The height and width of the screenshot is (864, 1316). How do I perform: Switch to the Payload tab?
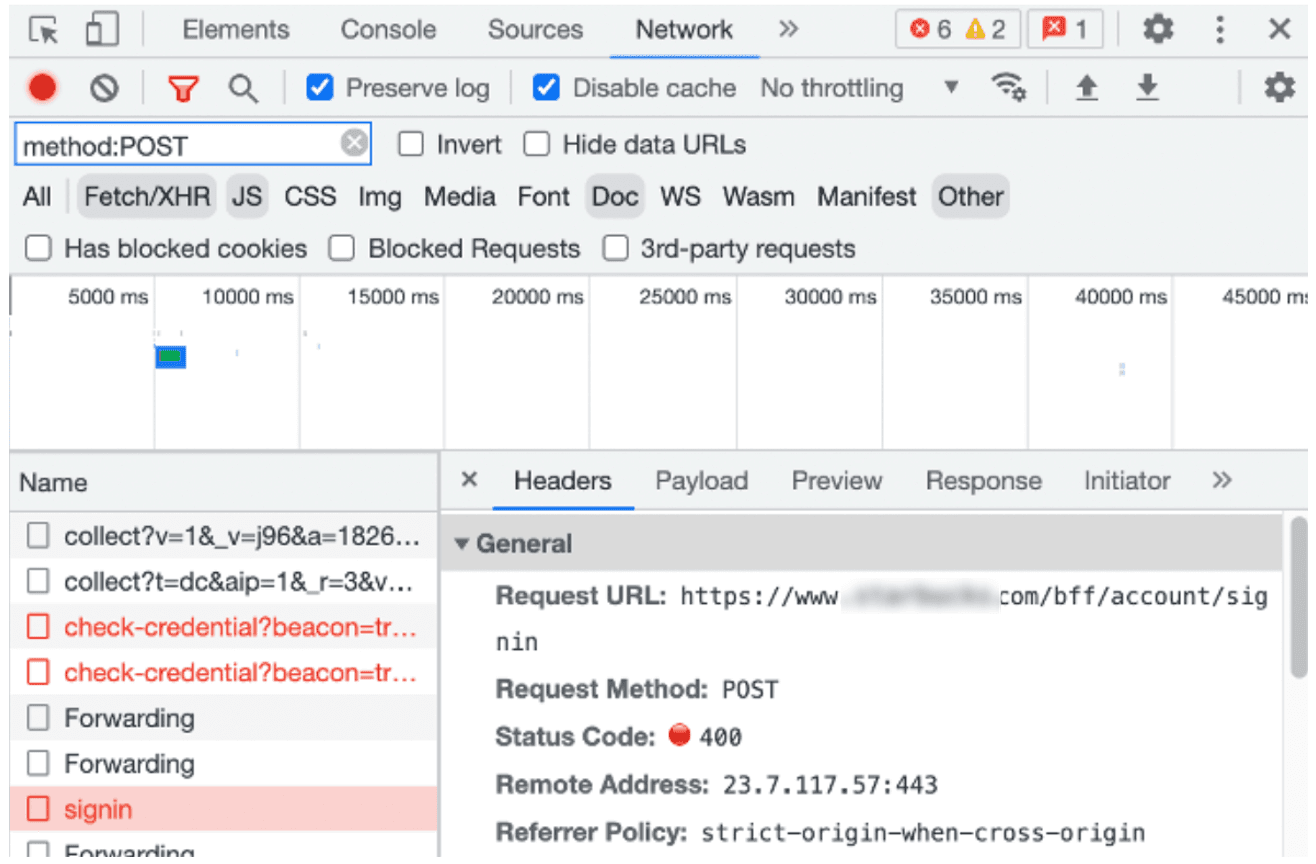pyautogui.click(x=701, y=481)
